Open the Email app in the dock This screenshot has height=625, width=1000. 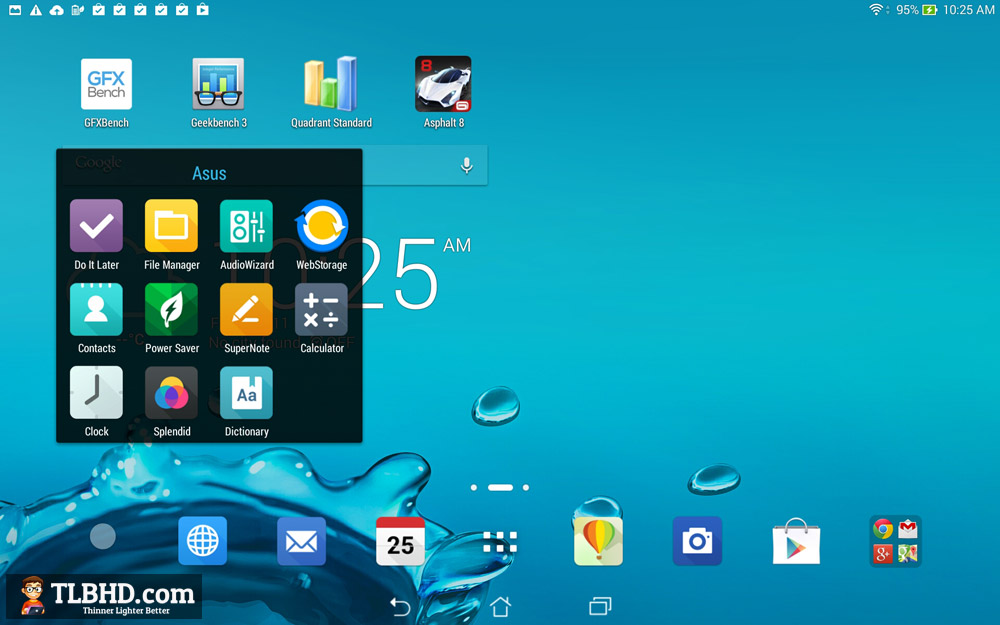(302, 541)
